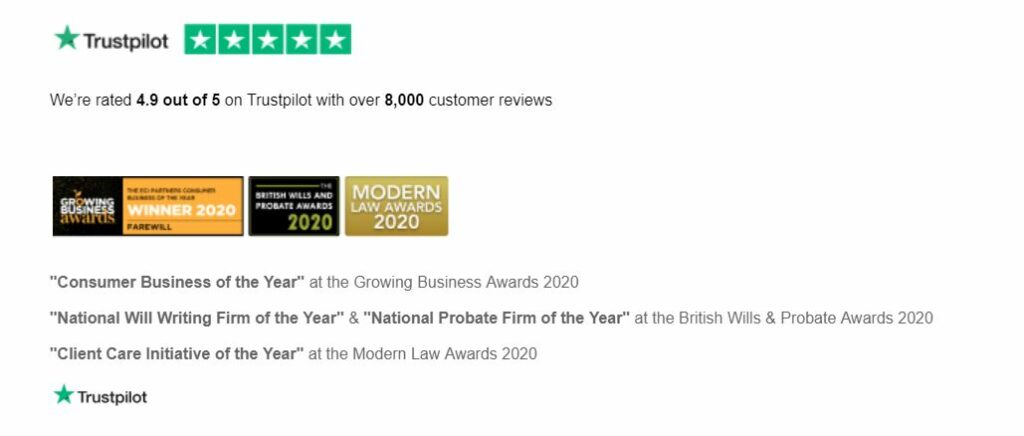1024x436 pixels.
Task: Click the fifth green rating star
Action: click(335, 40)
